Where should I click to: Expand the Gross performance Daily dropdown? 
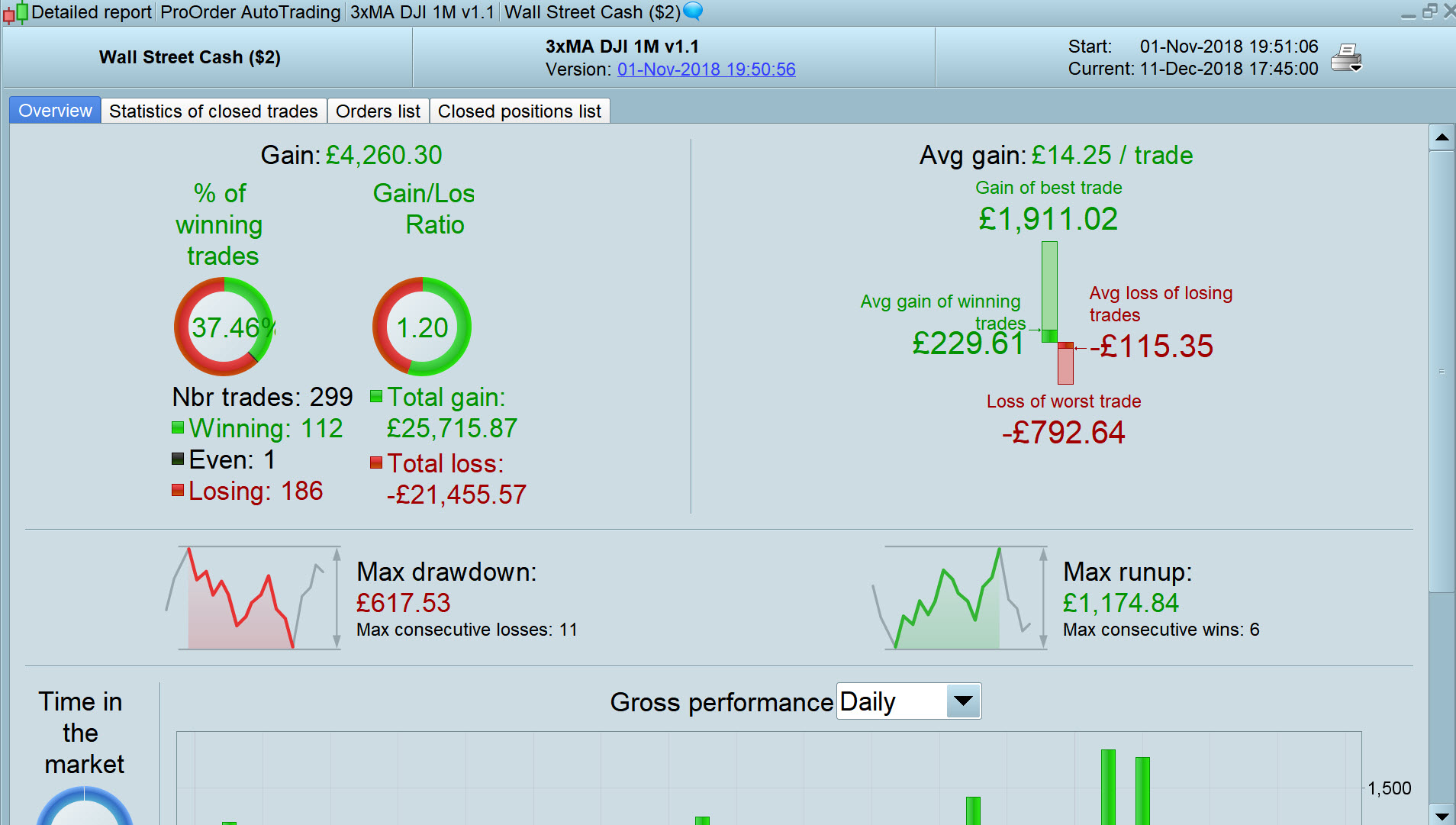[x=963, y=701]
